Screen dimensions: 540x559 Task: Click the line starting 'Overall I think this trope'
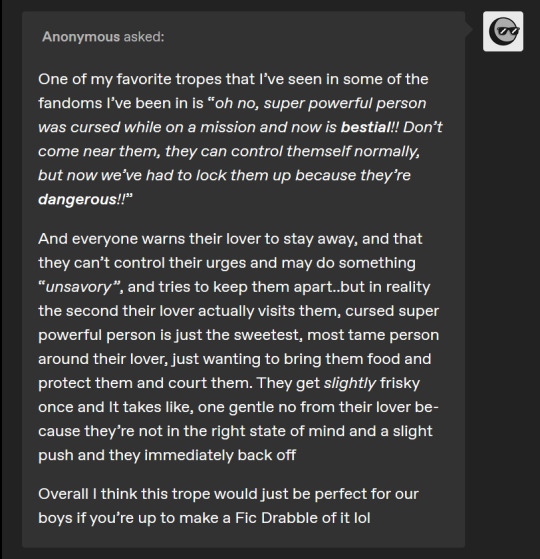[x=228, y=494]
